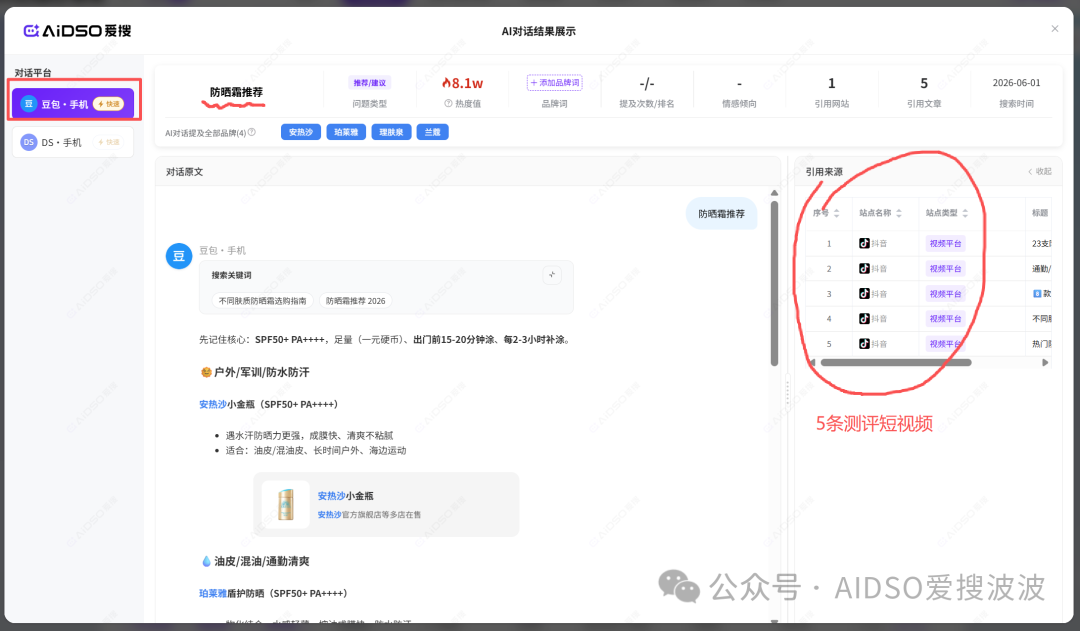
Task: Select the DS·手机 platform
Action: point(73,142)
